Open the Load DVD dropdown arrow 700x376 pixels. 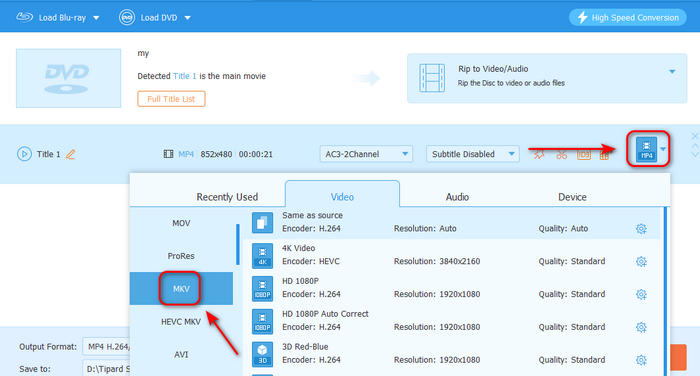pos(188,18)
